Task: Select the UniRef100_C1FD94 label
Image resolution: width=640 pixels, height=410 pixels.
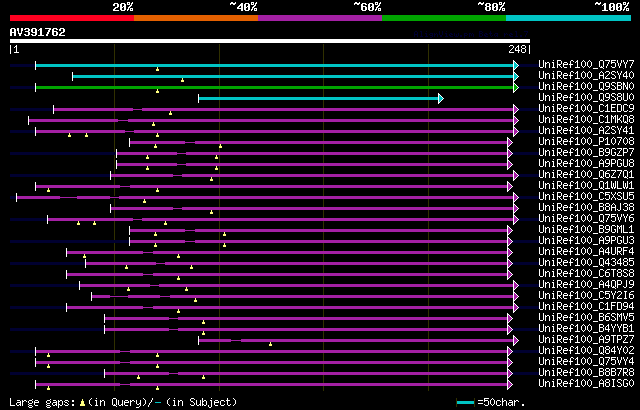Action: pos(586,307)
